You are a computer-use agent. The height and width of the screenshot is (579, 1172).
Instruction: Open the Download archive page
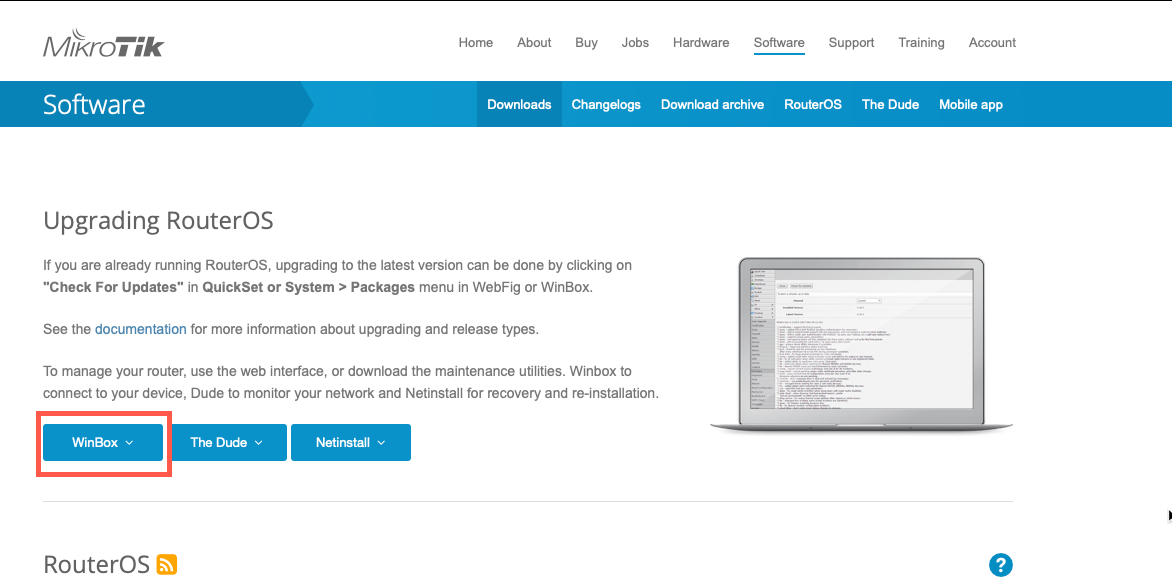point(712,104)
